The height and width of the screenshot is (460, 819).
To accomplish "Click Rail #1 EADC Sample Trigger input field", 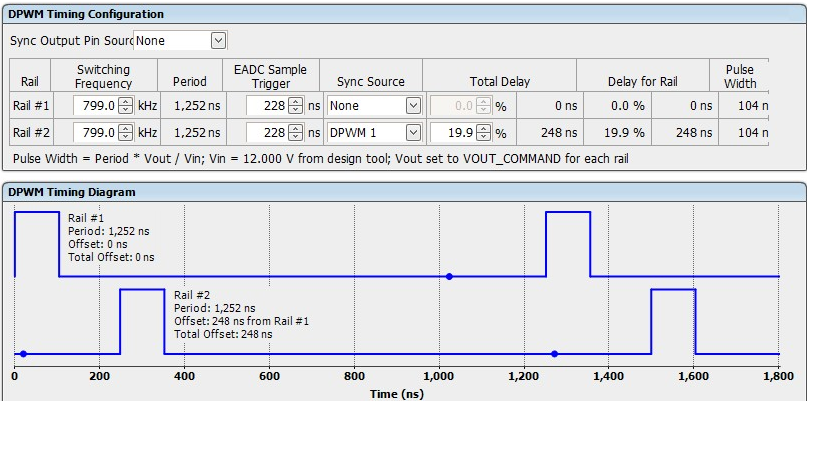I will [267, 105].
